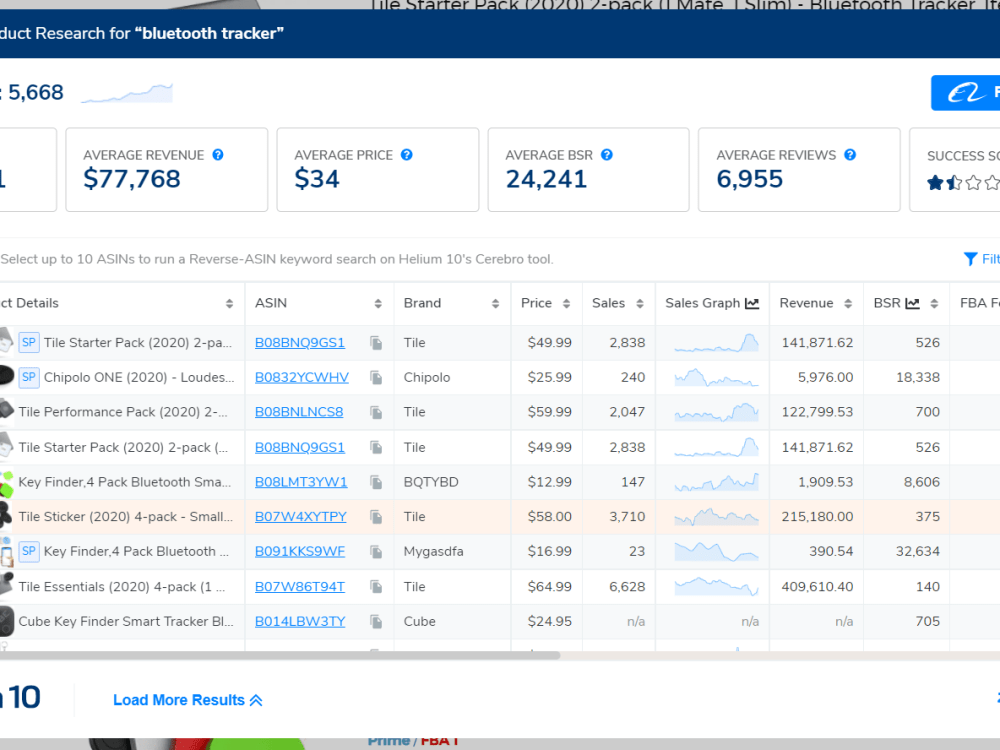Copy ASIN B091KKS9WF icon
The image size is (1000, 750).
coord(376,552)
